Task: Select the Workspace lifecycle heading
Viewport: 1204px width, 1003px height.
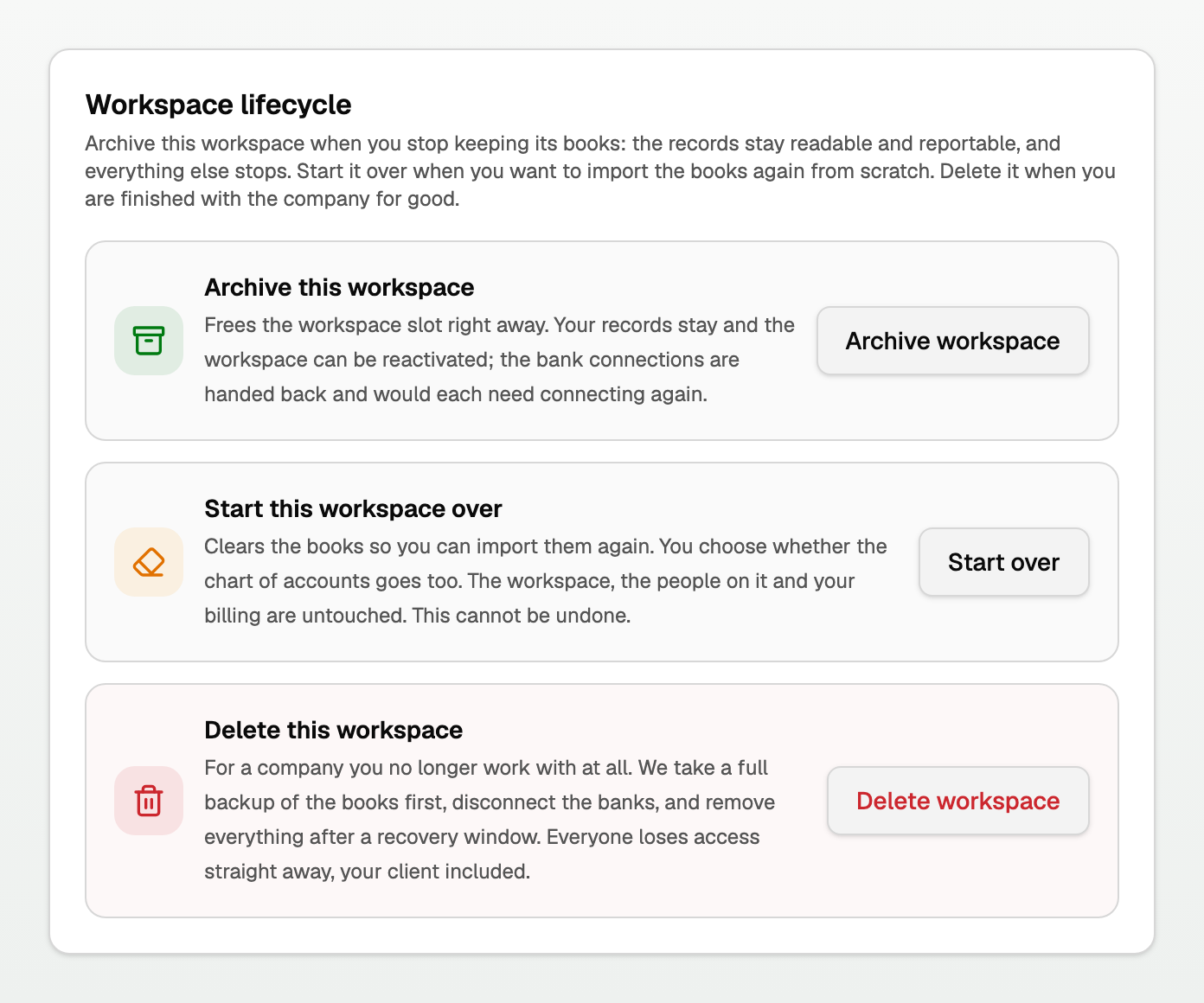Action: click(x=218, y=105)
